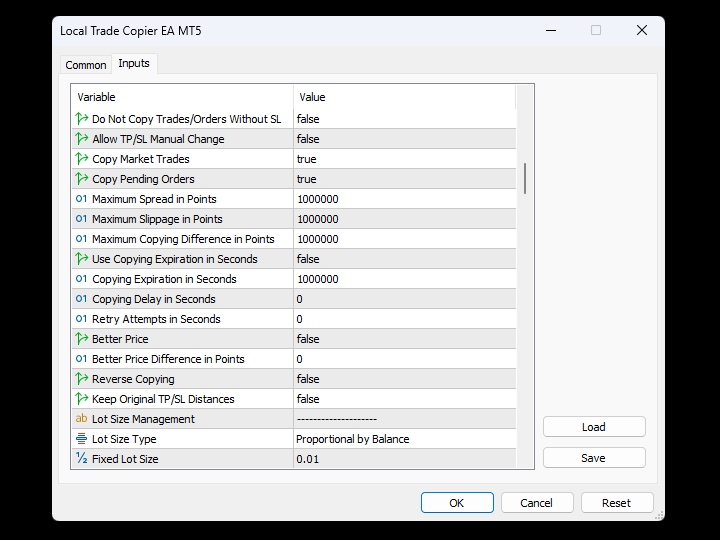Select the 'Lot Size Management' label
720x540 pixels.
click(143, 419)
